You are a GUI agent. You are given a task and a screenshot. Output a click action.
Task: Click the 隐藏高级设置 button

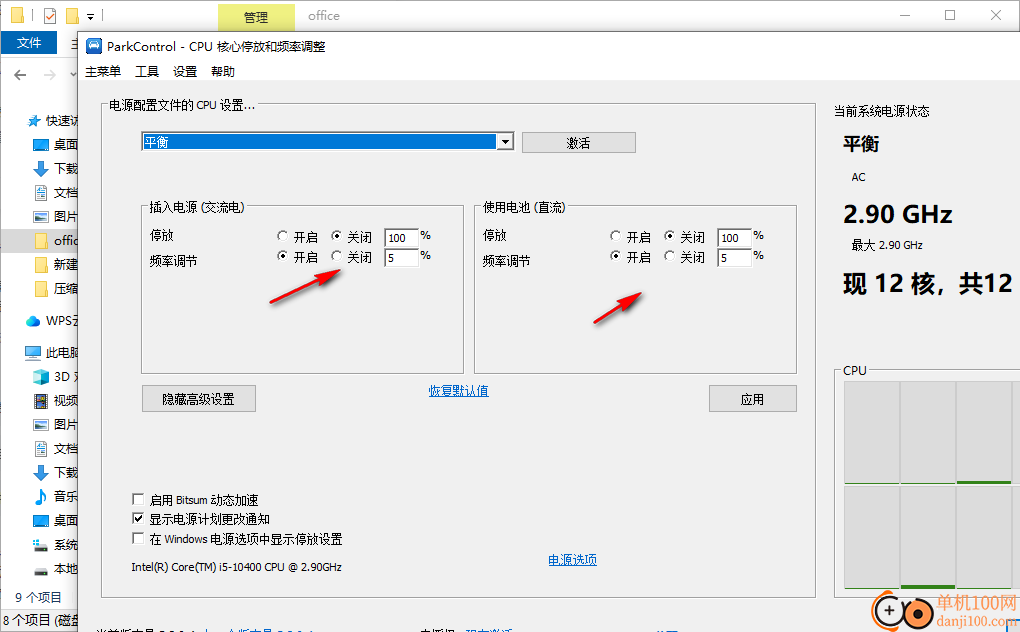tap(198, 399)
